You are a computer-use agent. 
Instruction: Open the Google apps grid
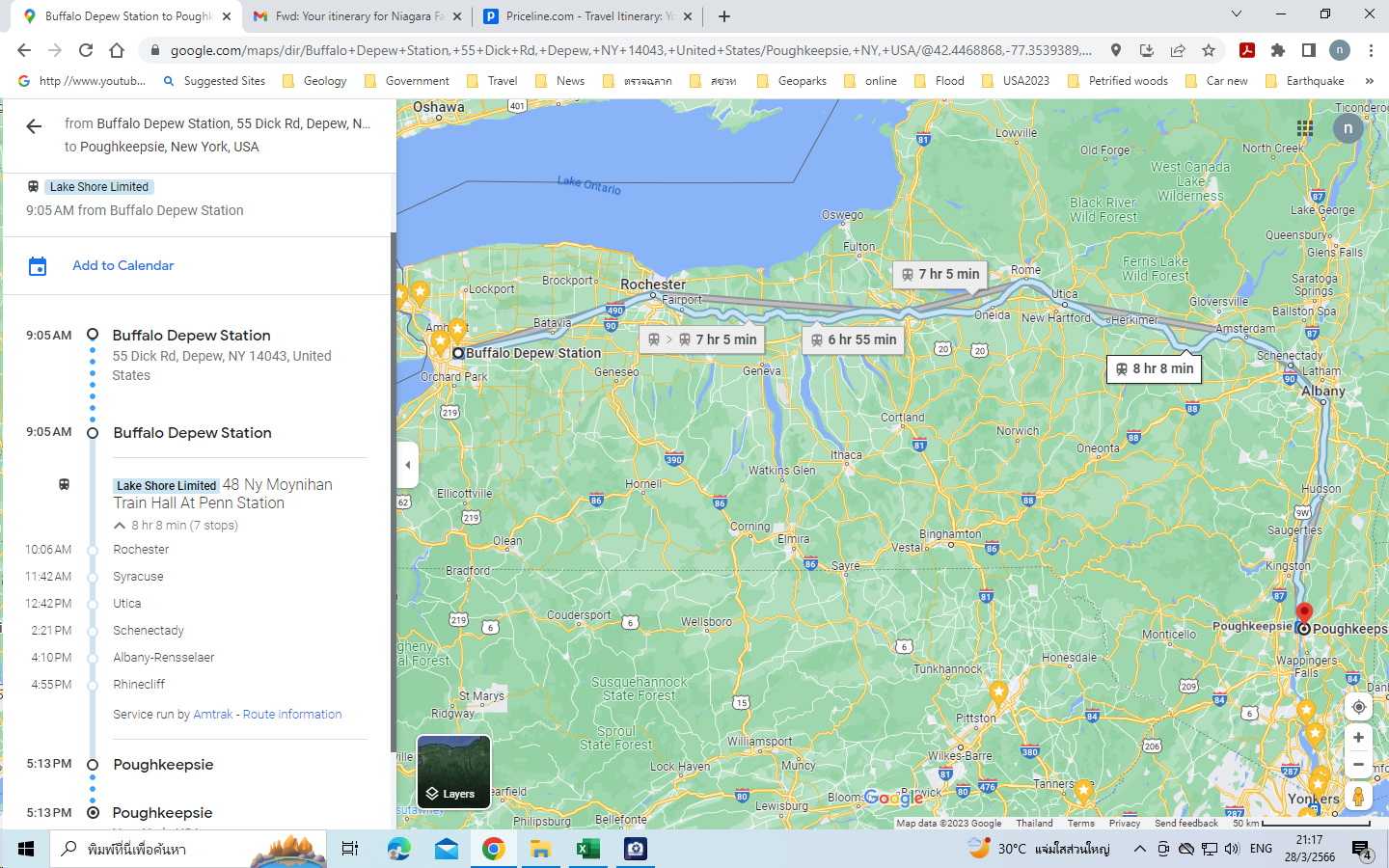[x=1305, y=128]
